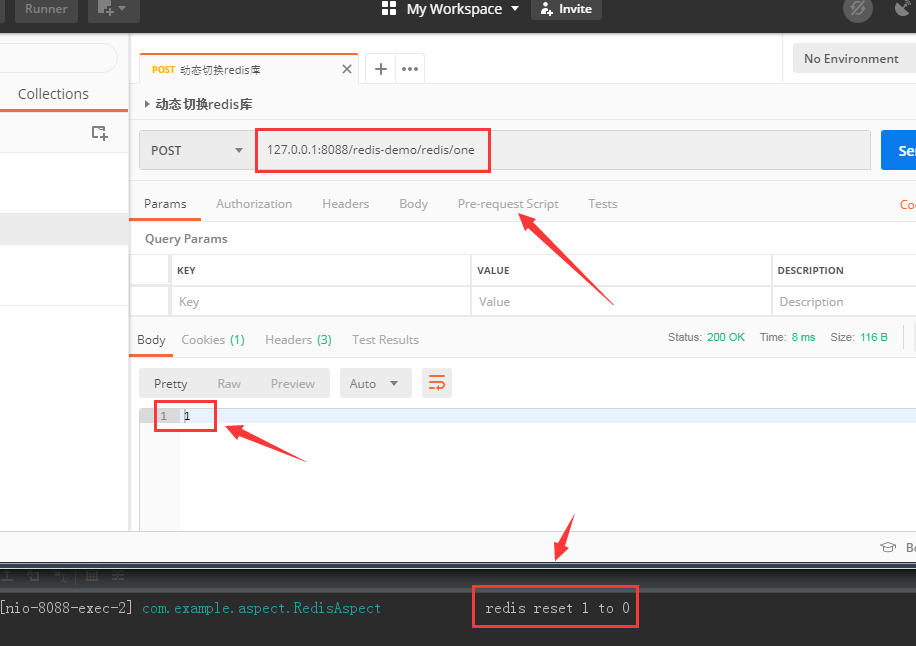This screenshot has width=916, height=646.
Task: Open the tab options ellipsis menu
Action: tap(410, 69)
